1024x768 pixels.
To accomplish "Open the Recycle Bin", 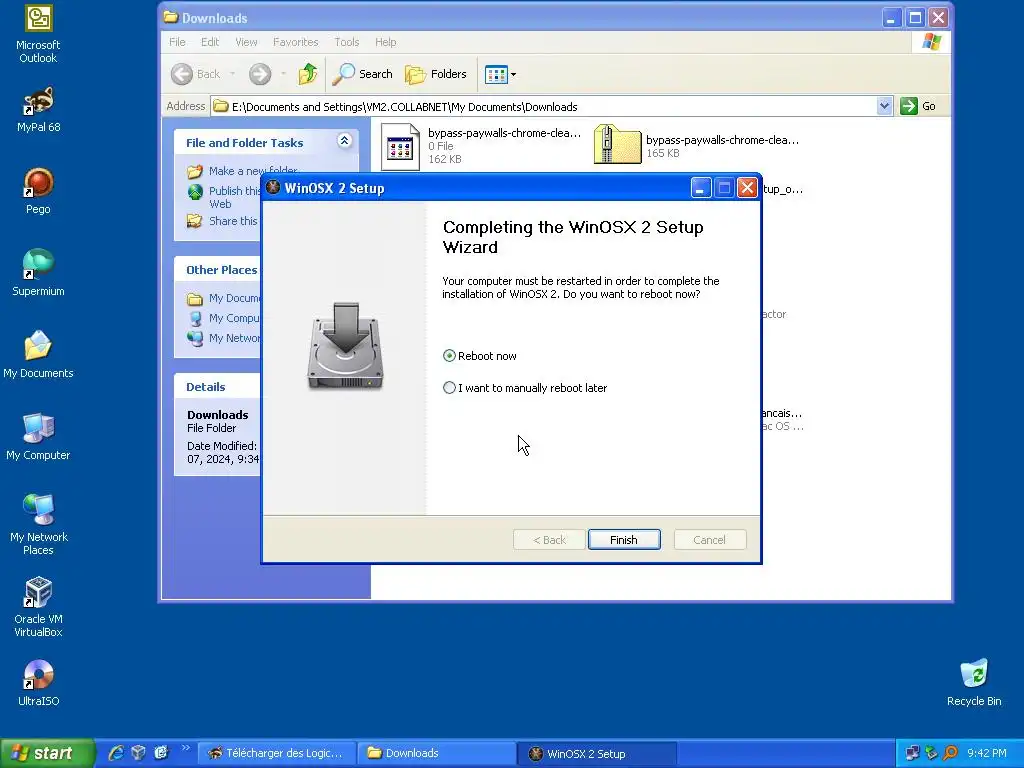I will (974, 683).
